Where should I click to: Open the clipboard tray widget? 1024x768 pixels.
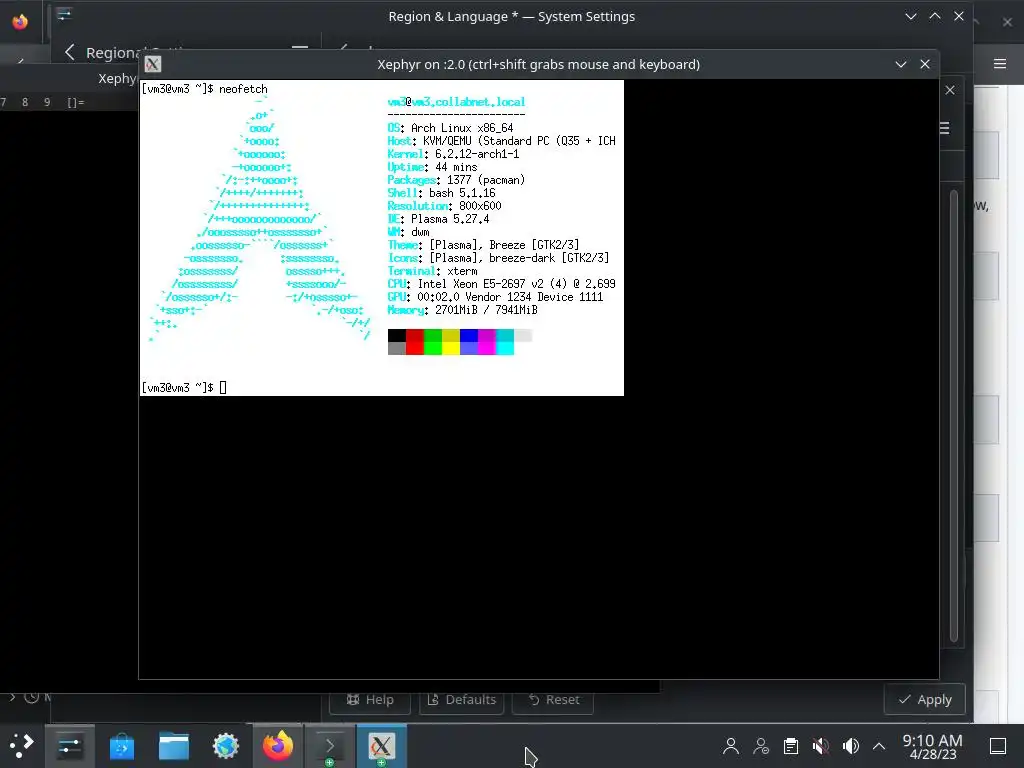[791, 746]
